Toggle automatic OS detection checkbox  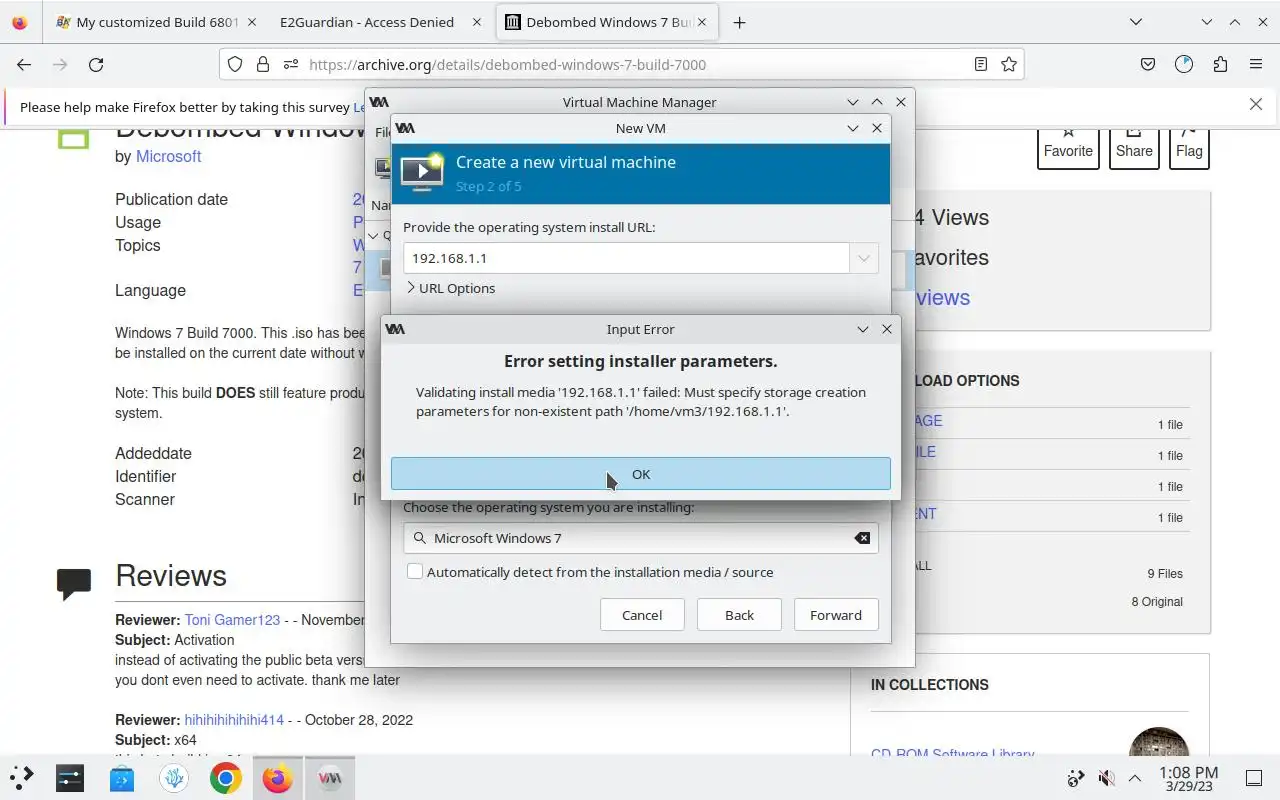click(x=415, y=572)
